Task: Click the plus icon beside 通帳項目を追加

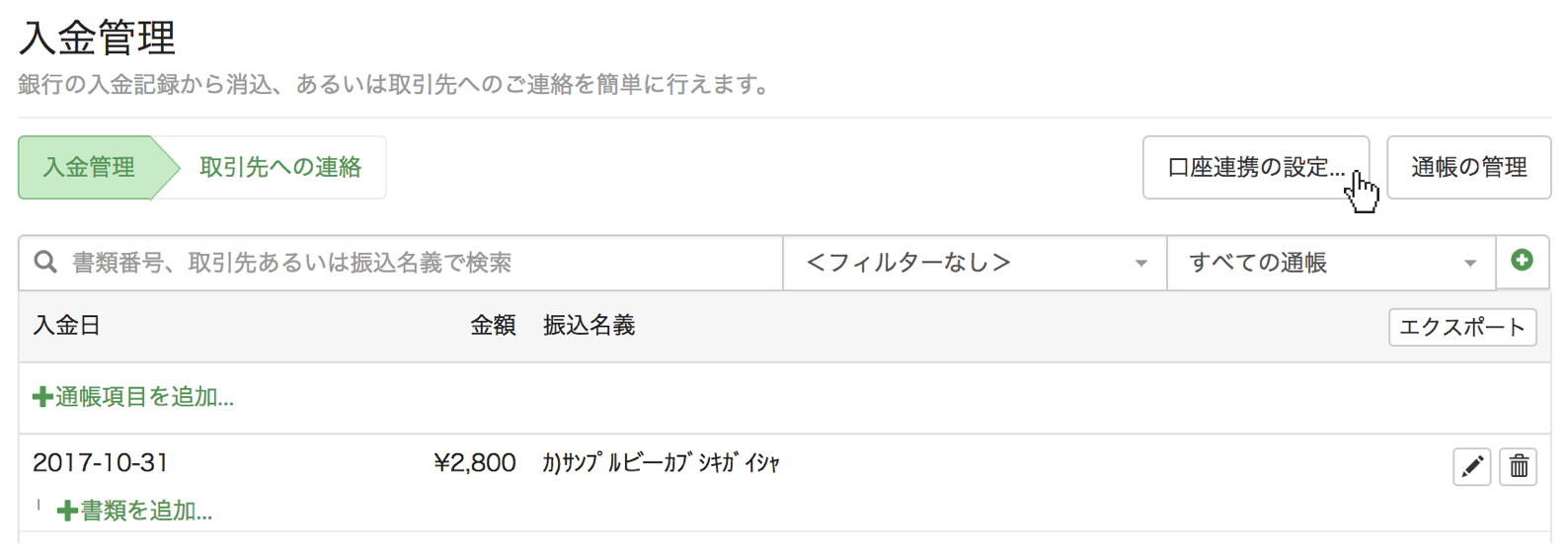Action: [42, 397]
